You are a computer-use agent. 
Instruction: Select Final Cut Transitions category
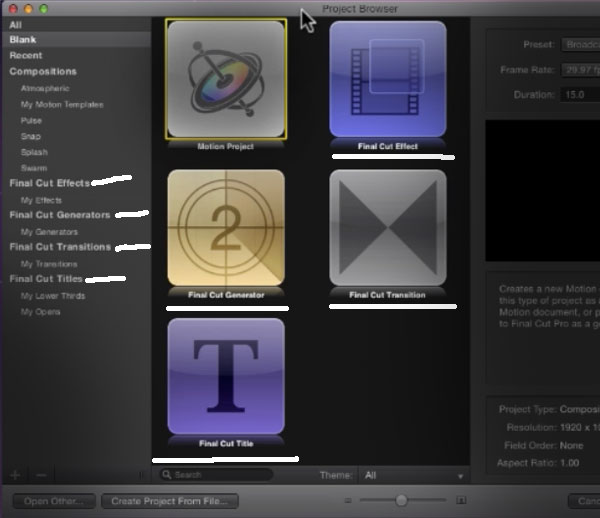(x=60, y=247)
